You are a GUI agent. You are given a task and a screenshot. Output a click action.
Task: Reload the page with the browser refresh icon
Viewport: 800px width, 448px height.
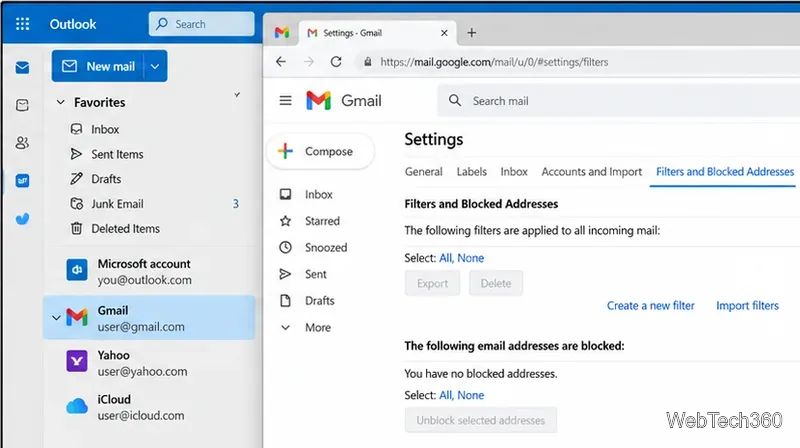click(x=336, y=62)
